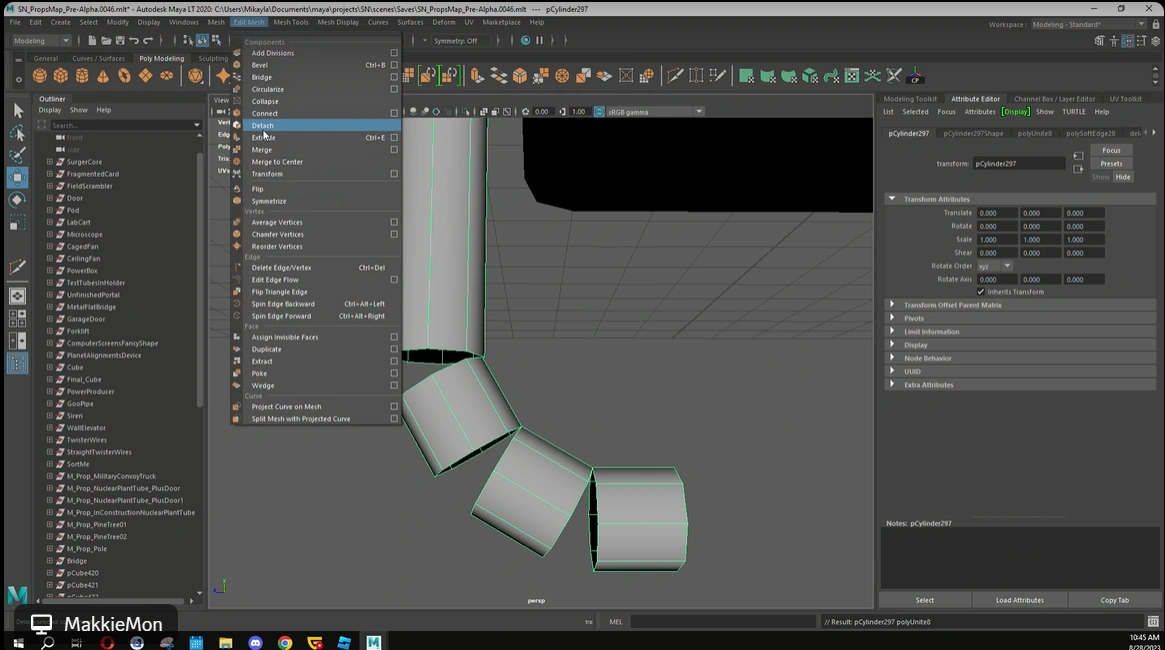Expand the SurgerCore outliner node

point(50,162)
